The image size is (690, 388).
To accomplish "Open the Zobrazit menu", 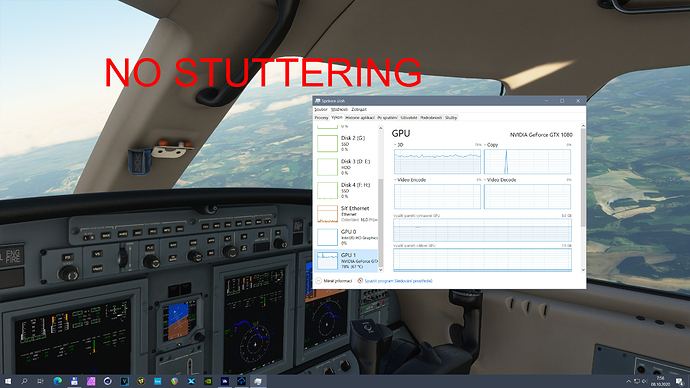I will pos(359,109).
